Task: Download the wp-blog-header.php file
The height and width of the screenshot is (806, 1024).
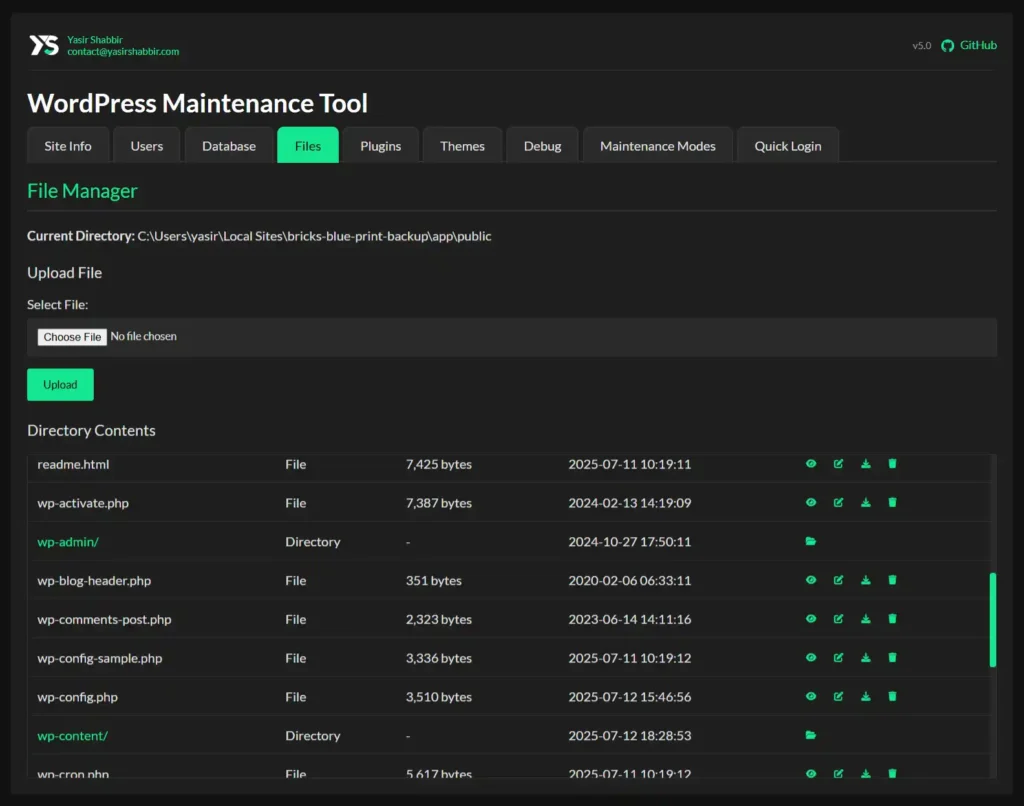Action: point(865,580)
